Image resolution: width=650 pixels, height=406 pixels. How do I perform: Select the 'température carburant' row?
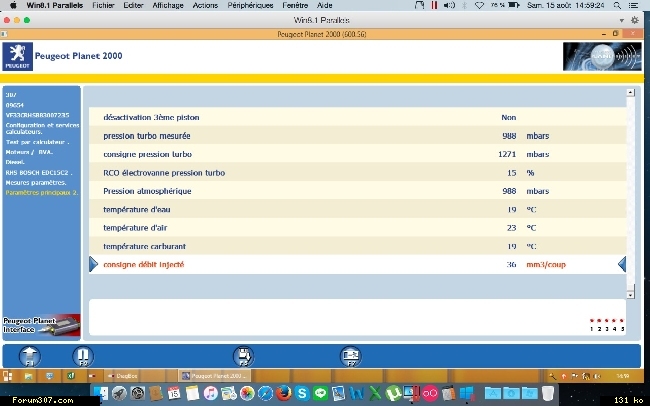pyautogui.click(x=357, y=246)
